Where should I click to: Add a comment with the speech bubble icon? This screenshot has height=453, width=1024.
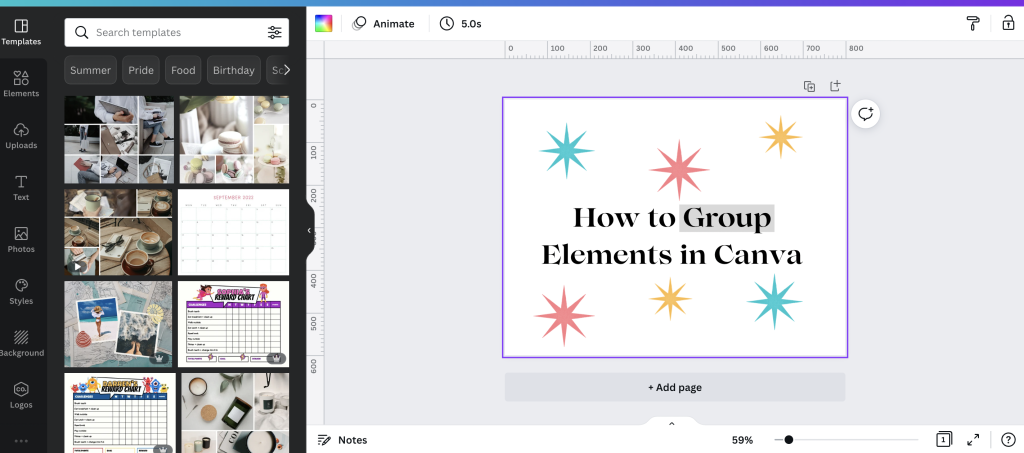click(866, 114)
